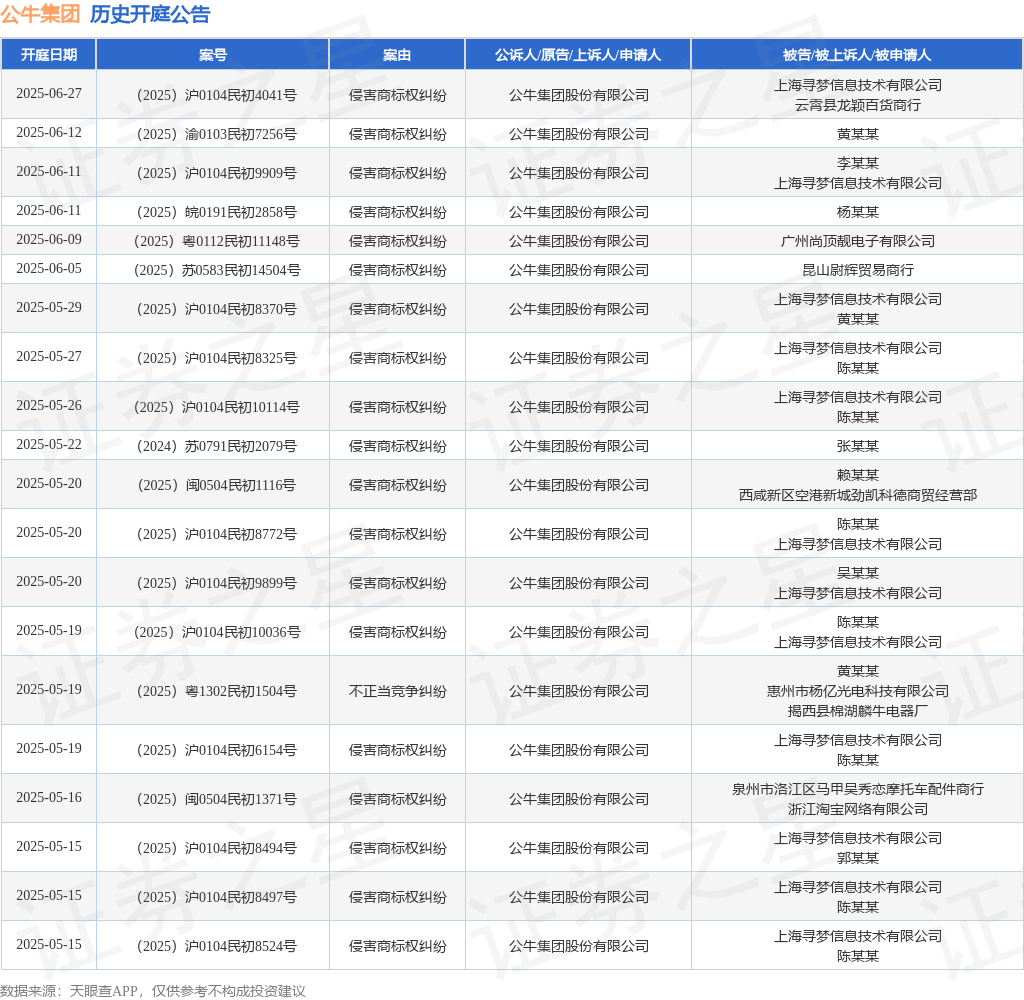Viewport: 1024px width, 1000px height.
Task: Select defendant 张某某
Action: click(x=858, y=447)
